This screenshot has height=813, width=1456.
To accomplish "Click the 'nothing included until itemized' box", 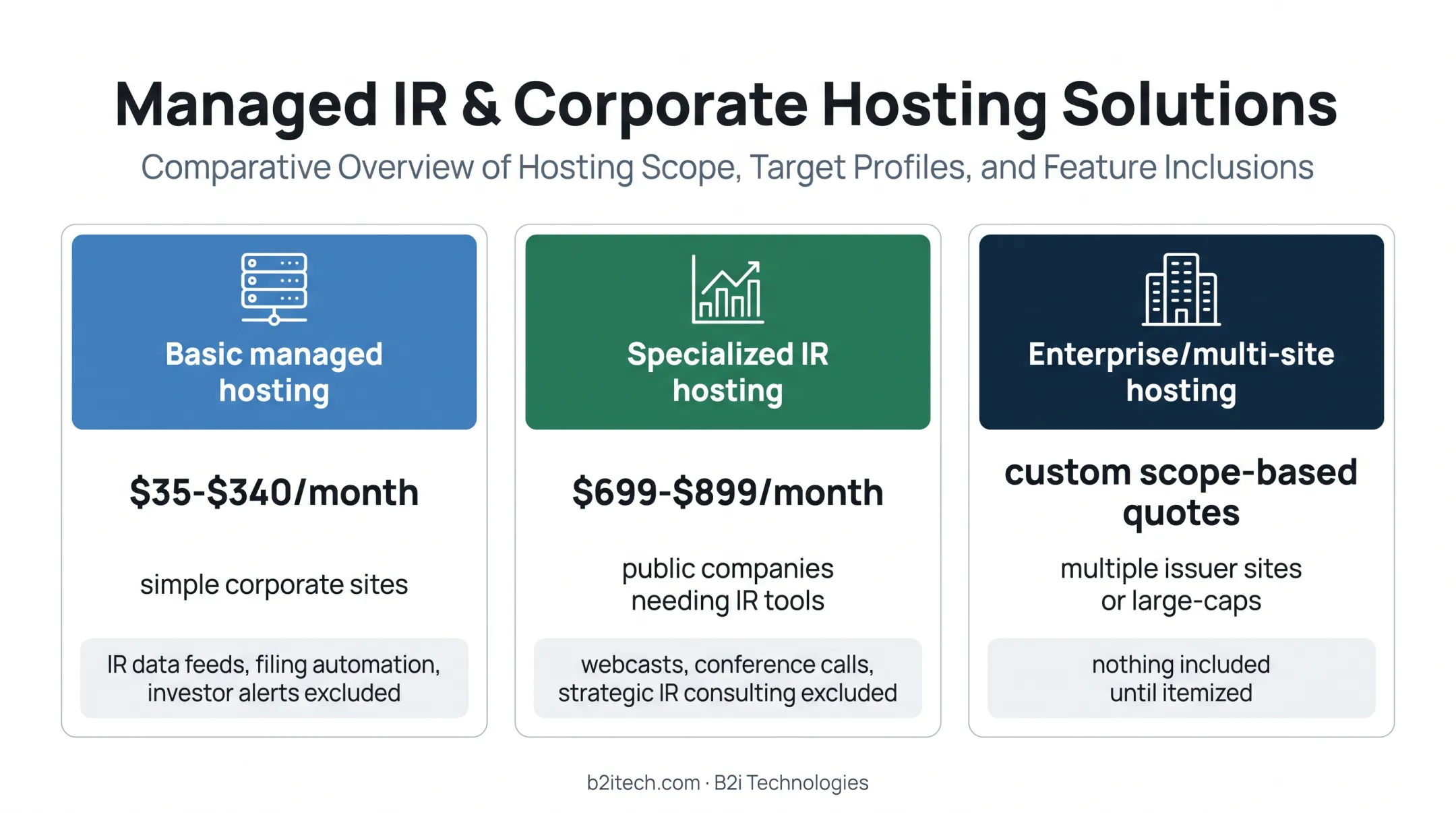I will 1181,678.
